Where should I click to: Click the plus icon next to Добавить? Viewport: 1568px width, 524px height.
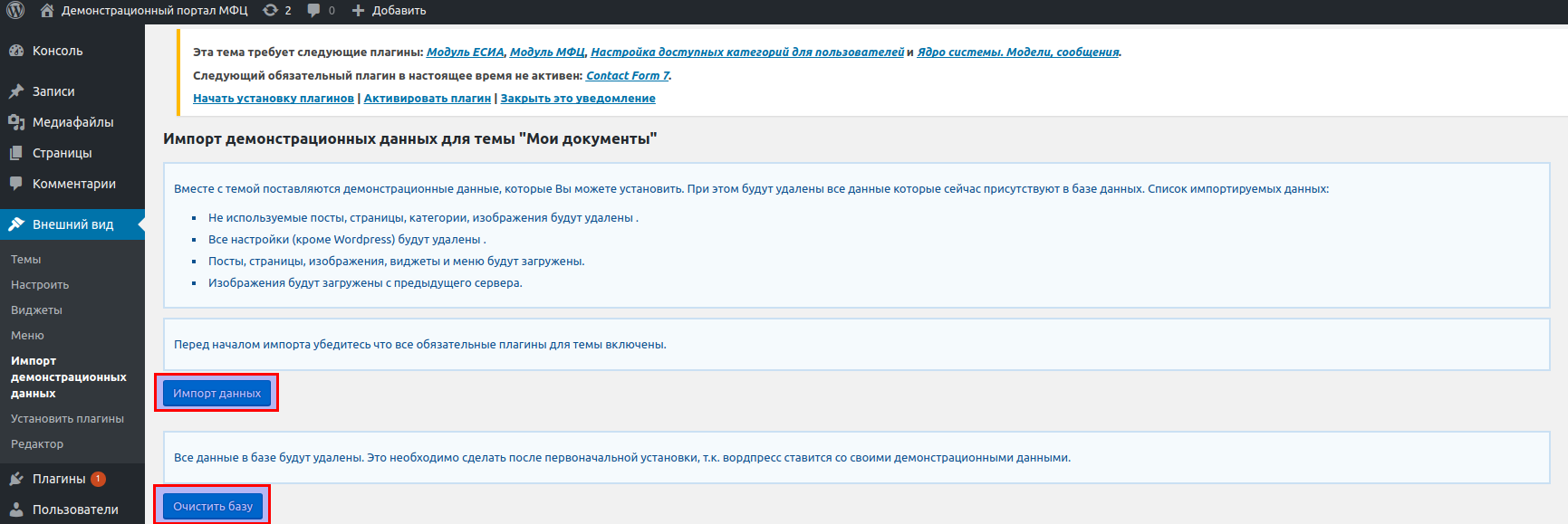point(358,10)
